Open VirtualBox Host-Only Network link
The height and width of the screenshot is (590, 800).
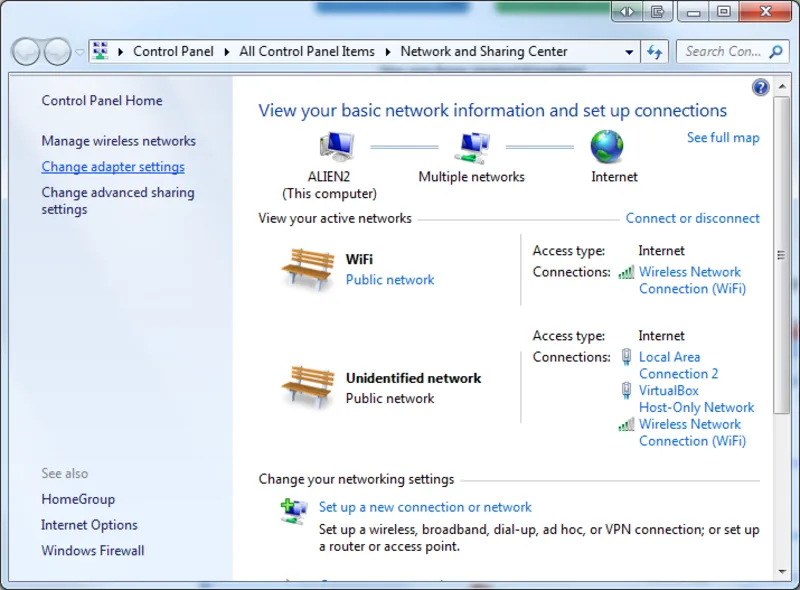[x=696, y=399]
